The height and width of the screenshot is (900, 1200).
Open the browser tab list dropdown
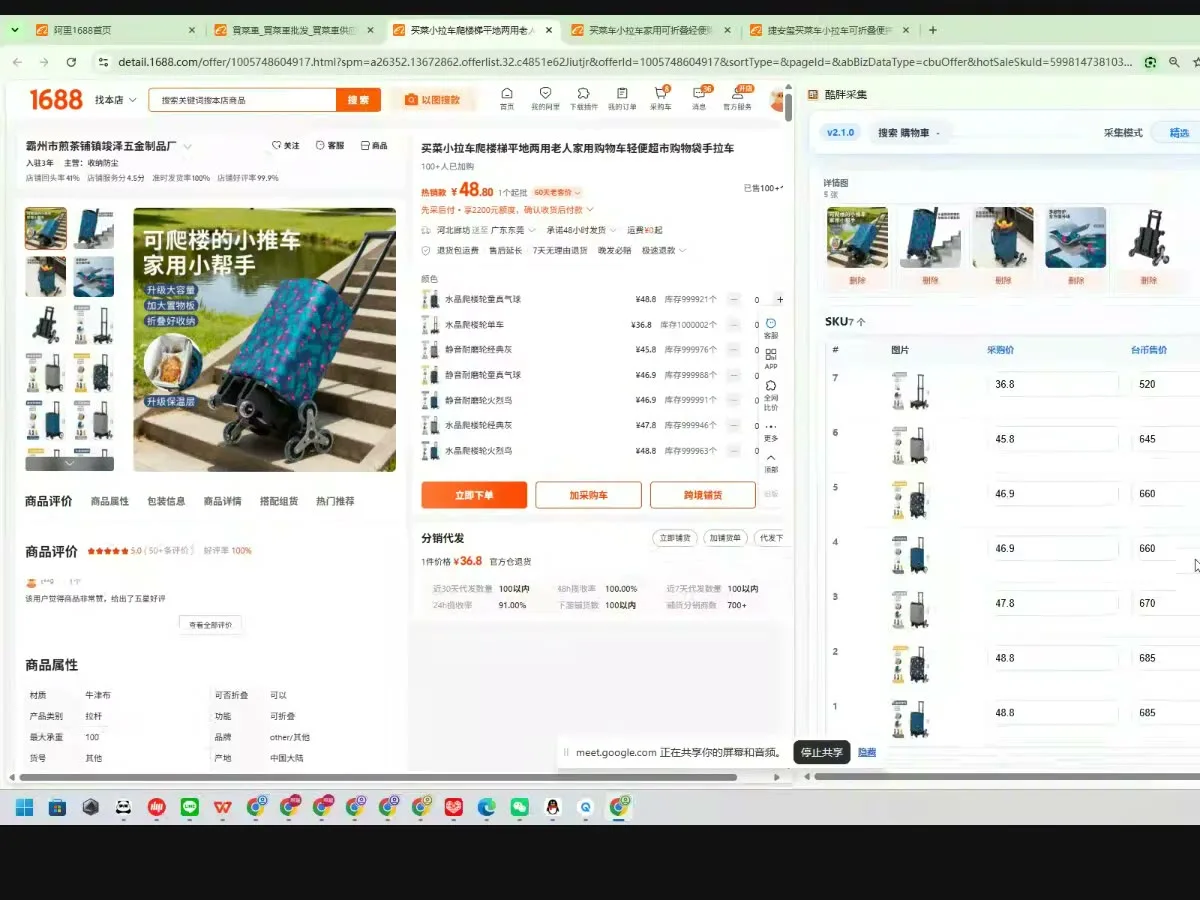14,30
